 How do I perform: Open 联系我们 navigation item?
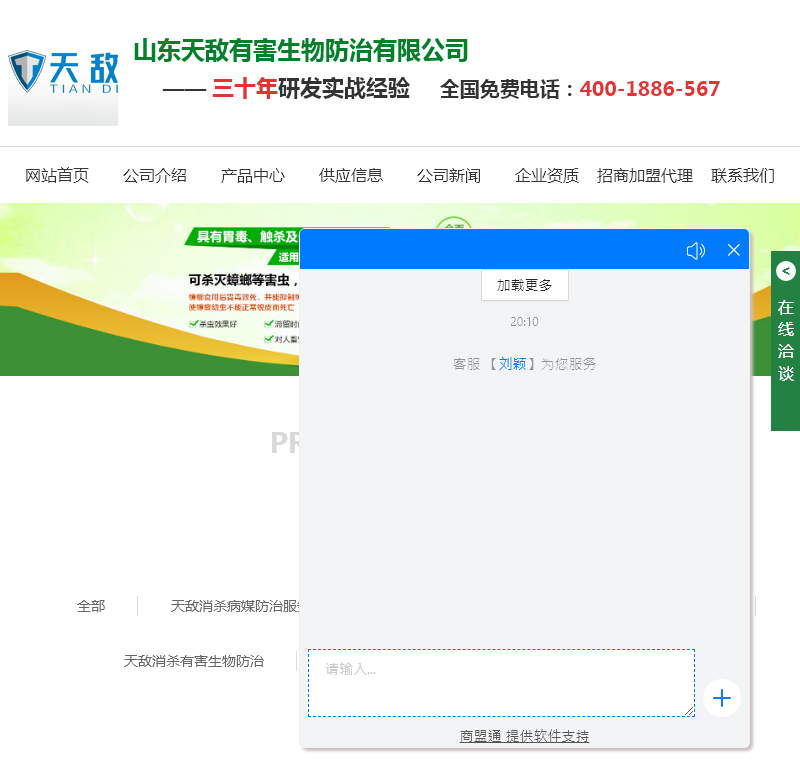click(x=743, y=176)
